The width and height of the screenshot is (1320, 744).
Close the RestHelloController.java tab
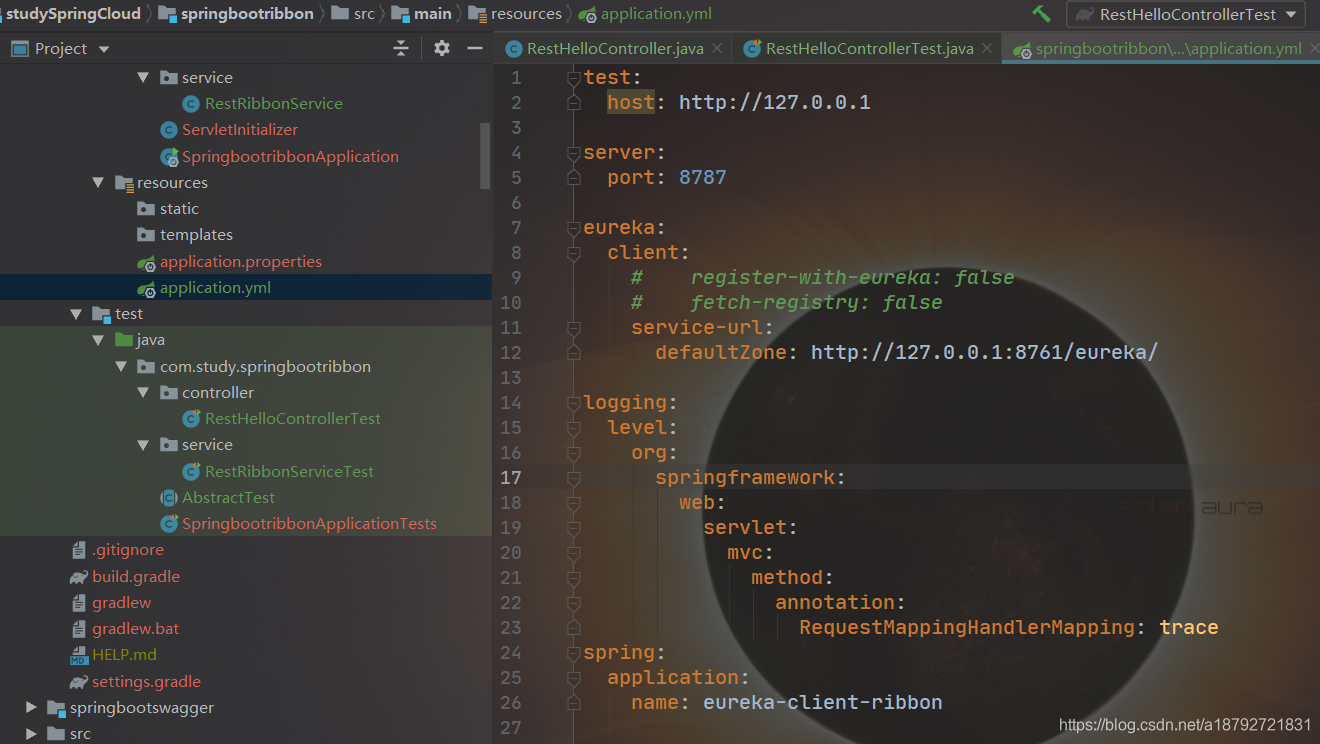click(717, 48)
